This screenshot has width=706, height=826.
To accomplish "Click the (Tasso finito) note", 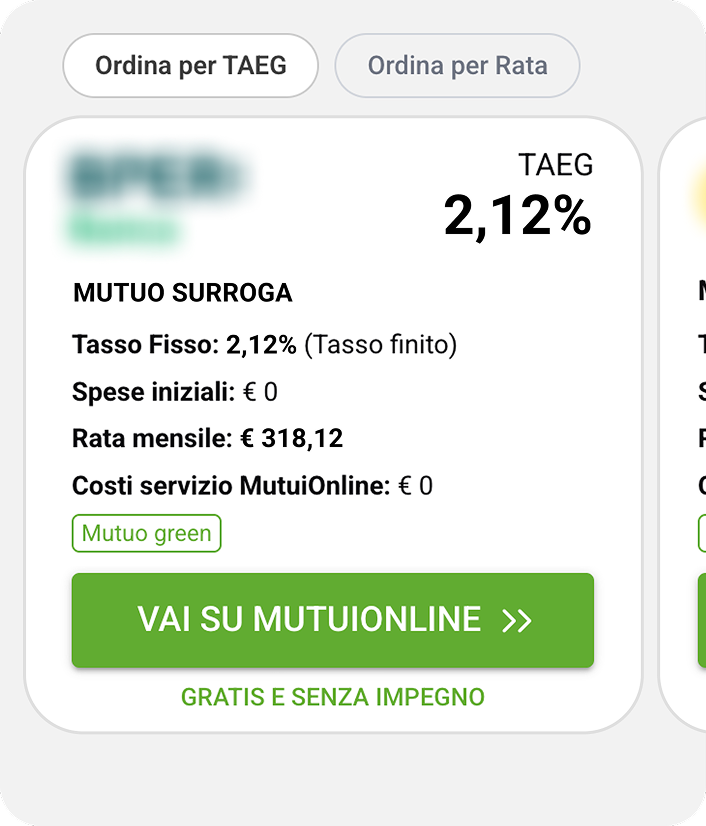I will click(380, 346).
